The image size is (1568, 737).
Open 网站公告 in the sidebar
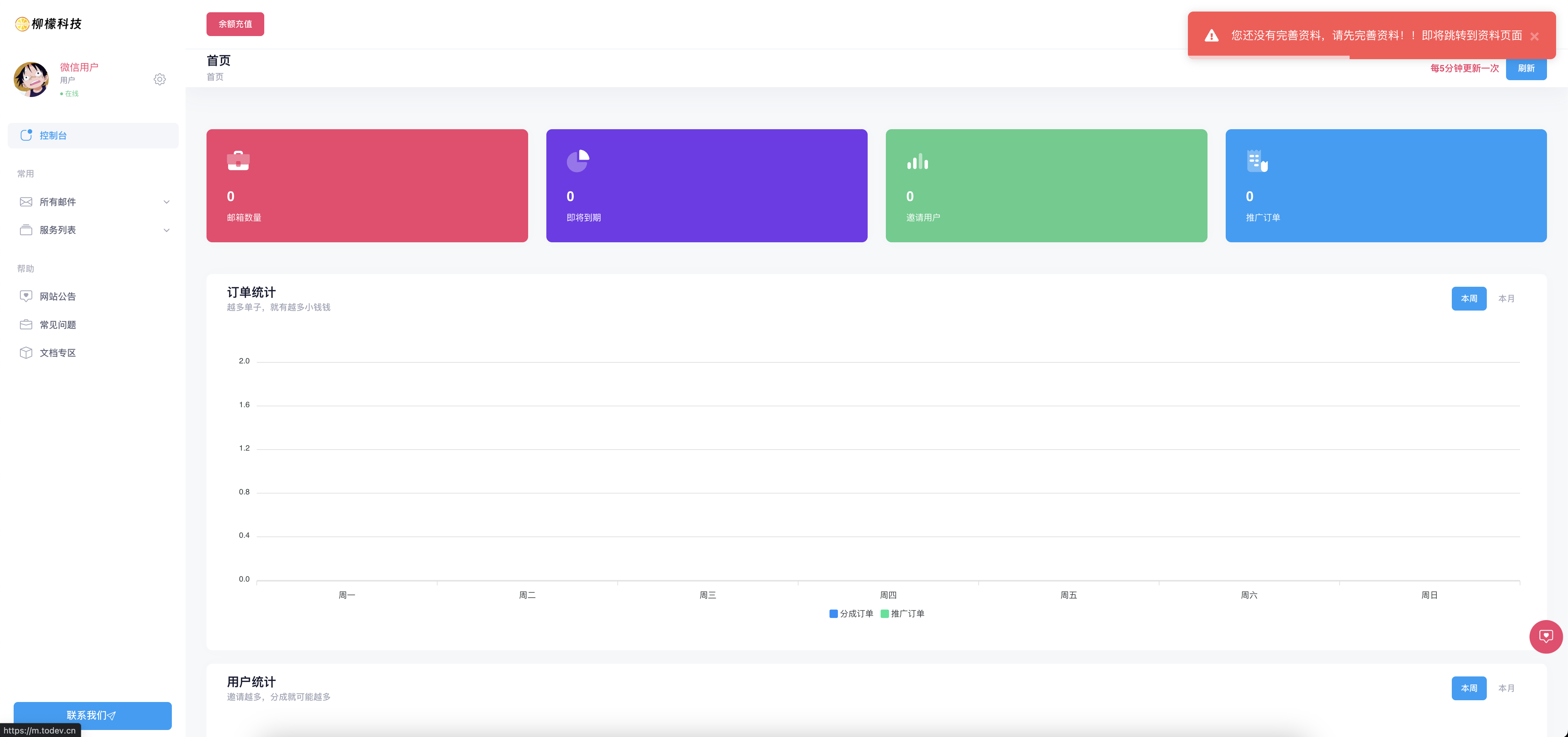point(58,297)
